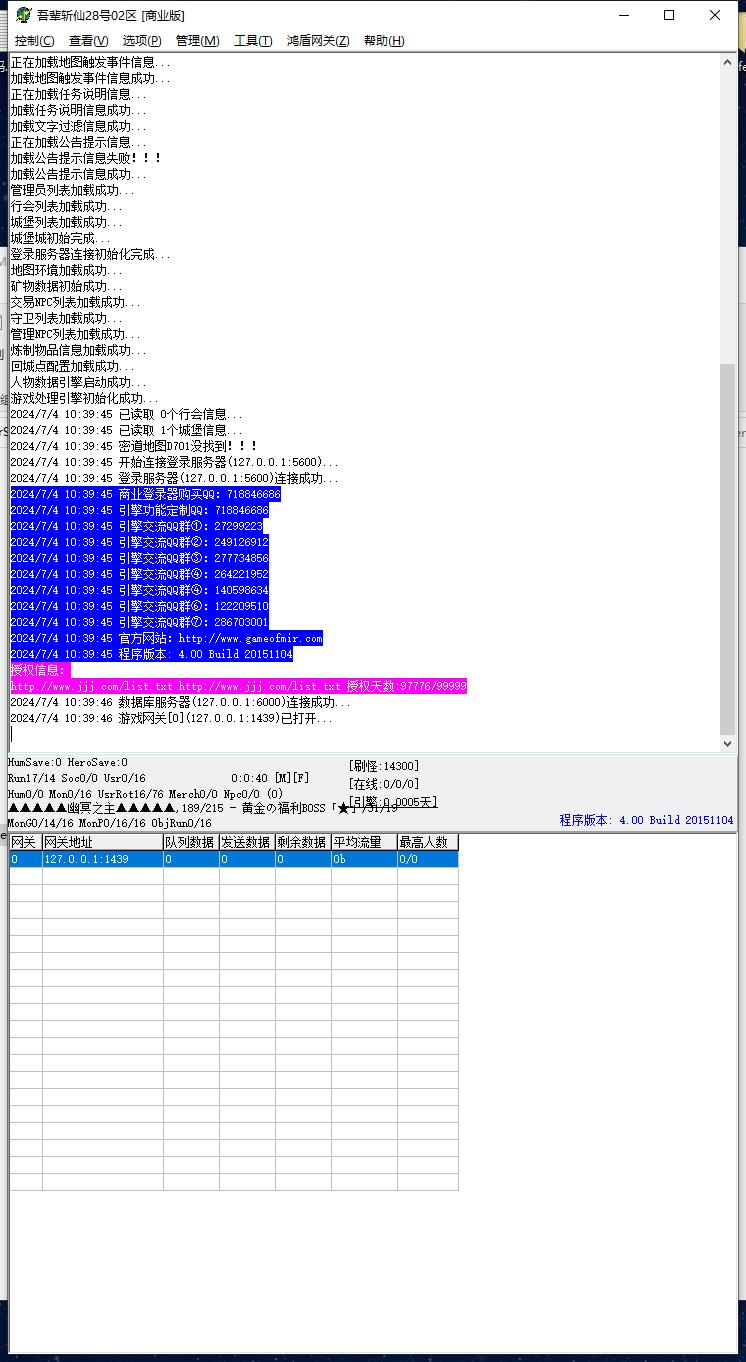Viewport: 746px width, 1362px height.
Task: Click log line 人物数据引擎启动成功
Action: 78,382
